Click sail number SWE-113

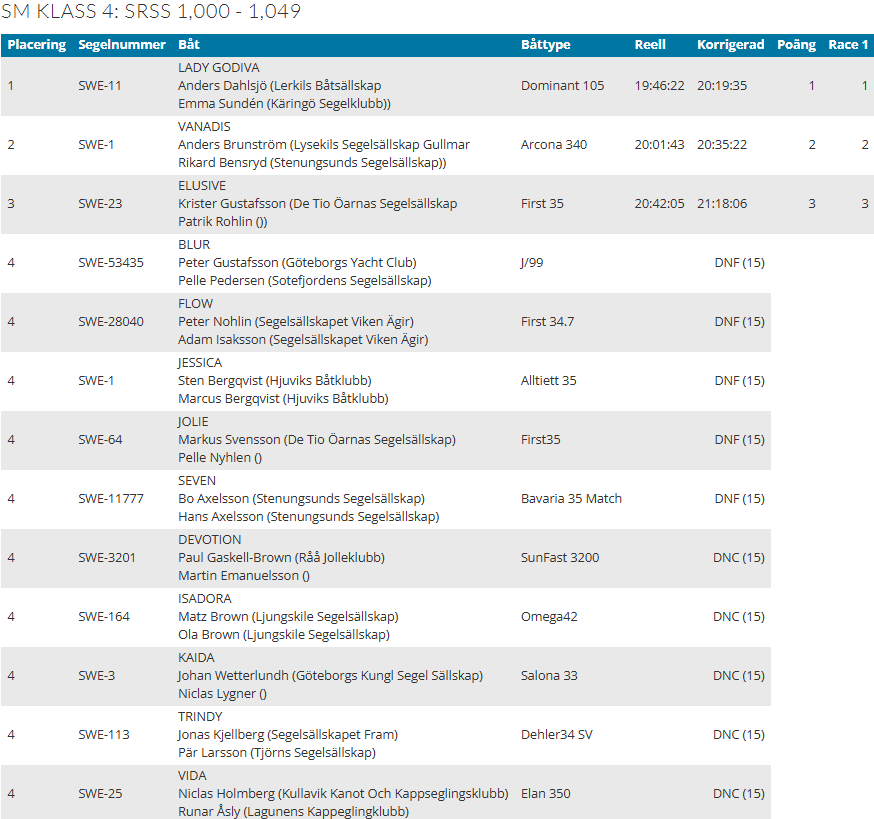point(104,735)
